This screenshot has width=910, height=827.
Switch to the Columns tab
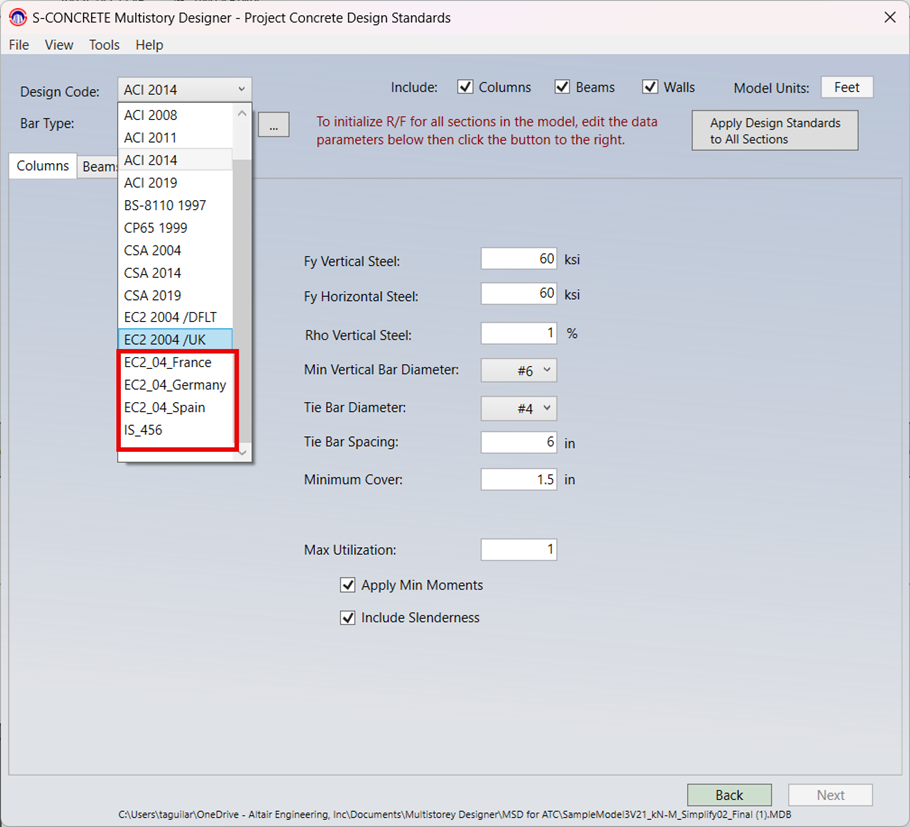click(x=42, y=166)
